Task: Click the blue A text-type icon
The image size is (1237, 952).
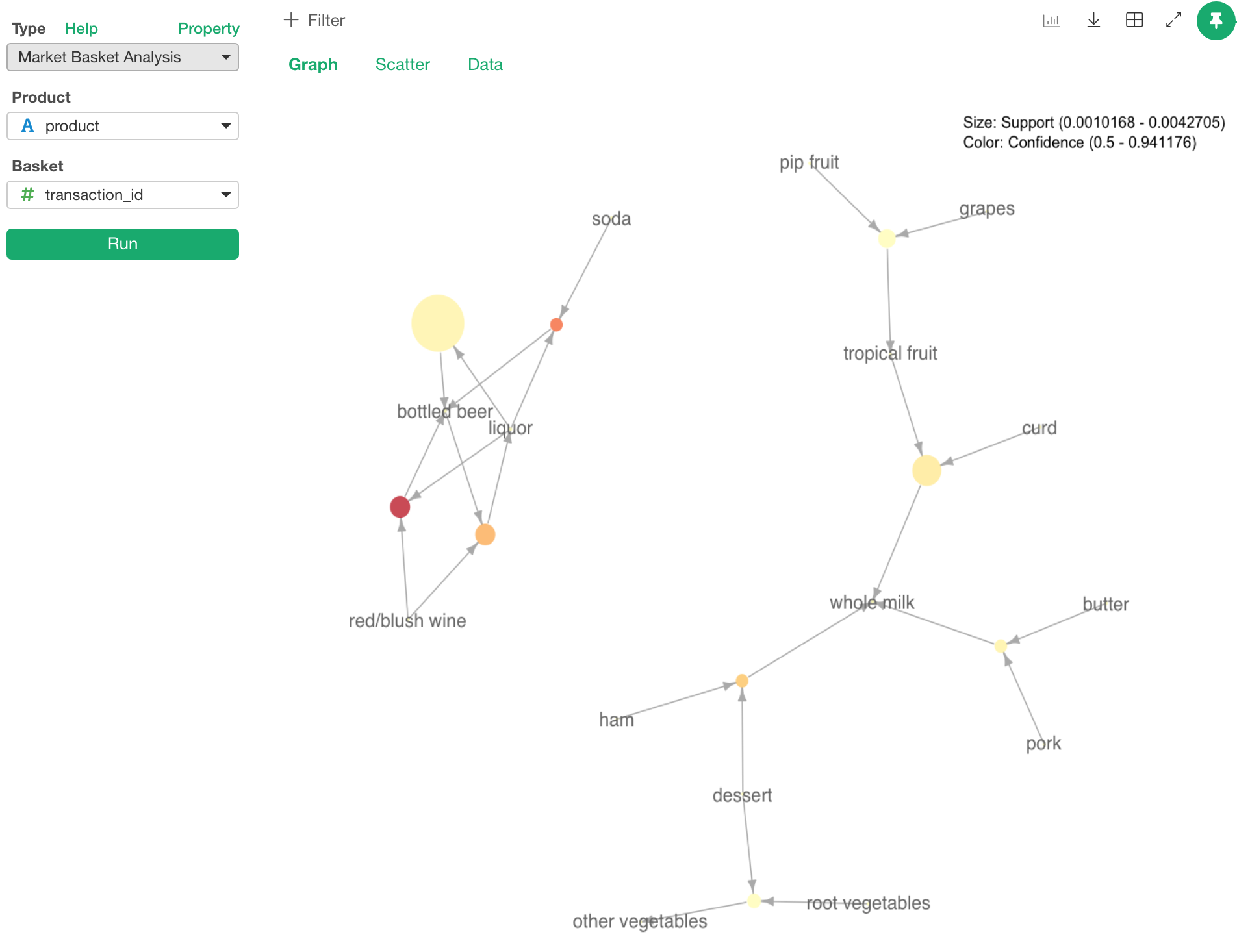Action: click(27, 126)
